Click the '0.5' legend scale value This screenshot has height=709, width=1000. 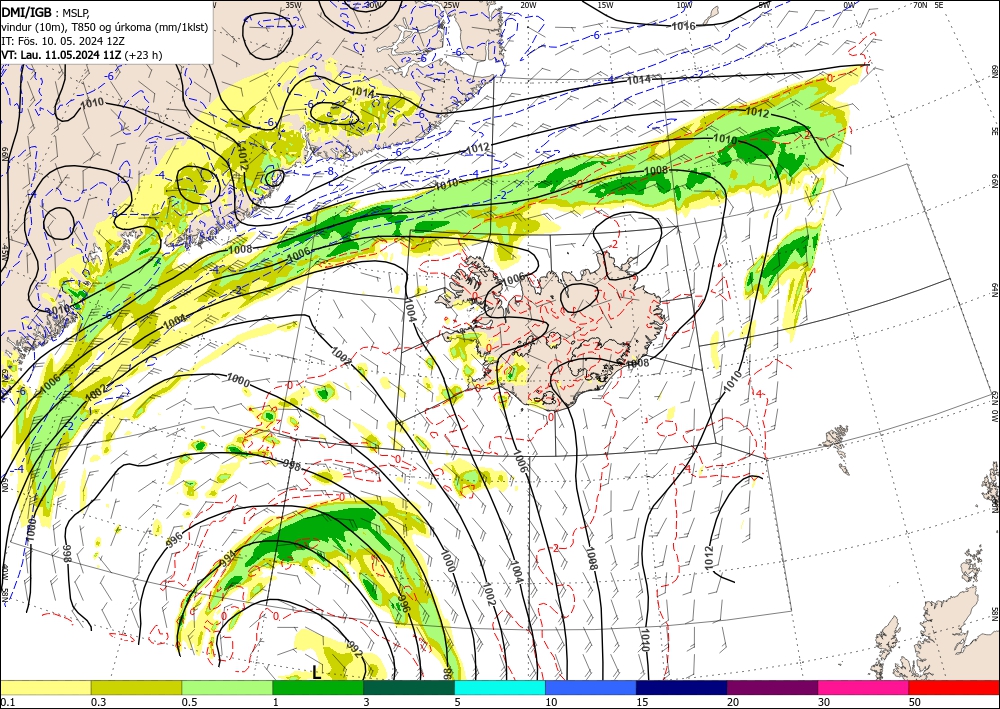click(189, 702)
